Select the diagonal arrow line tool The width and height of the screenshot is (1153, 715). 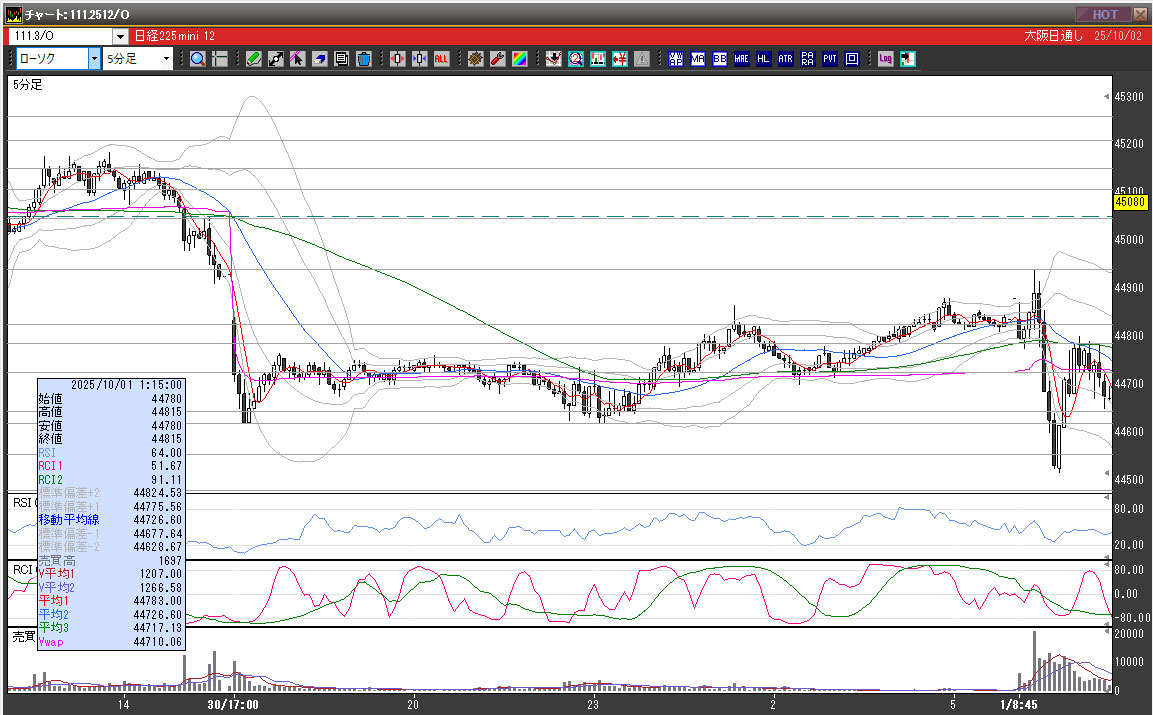coord(276,59)
